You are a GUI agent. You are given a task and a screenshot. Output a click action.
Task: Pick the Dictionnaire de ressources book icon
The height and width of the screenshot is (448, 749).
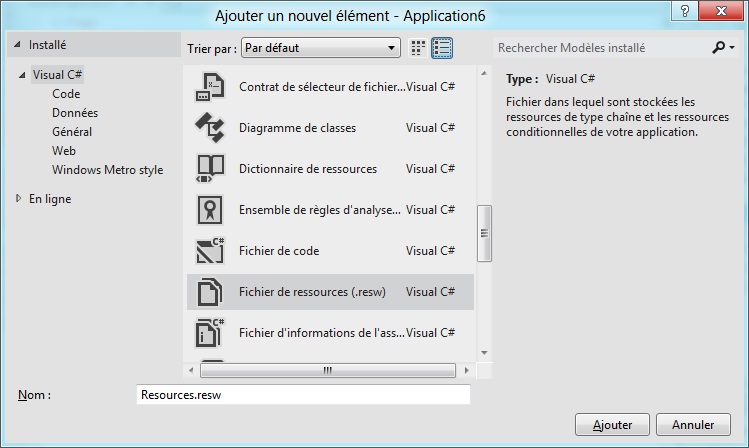[x=210, y=169]
